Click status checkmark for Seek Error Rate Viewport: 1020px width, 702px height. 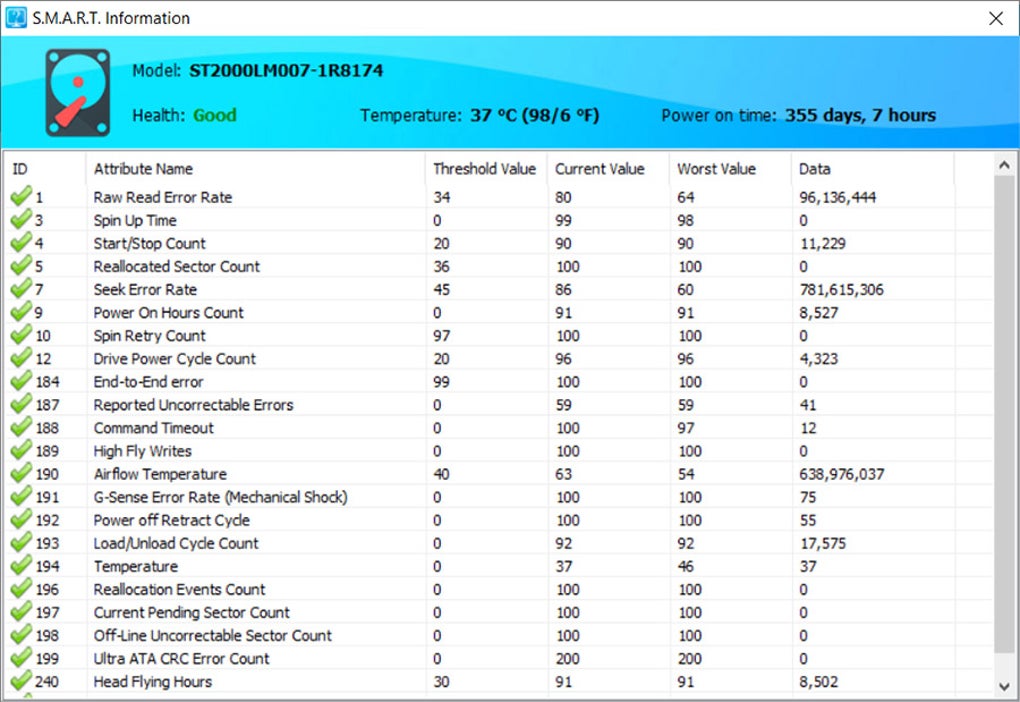(x=21, y=288)
